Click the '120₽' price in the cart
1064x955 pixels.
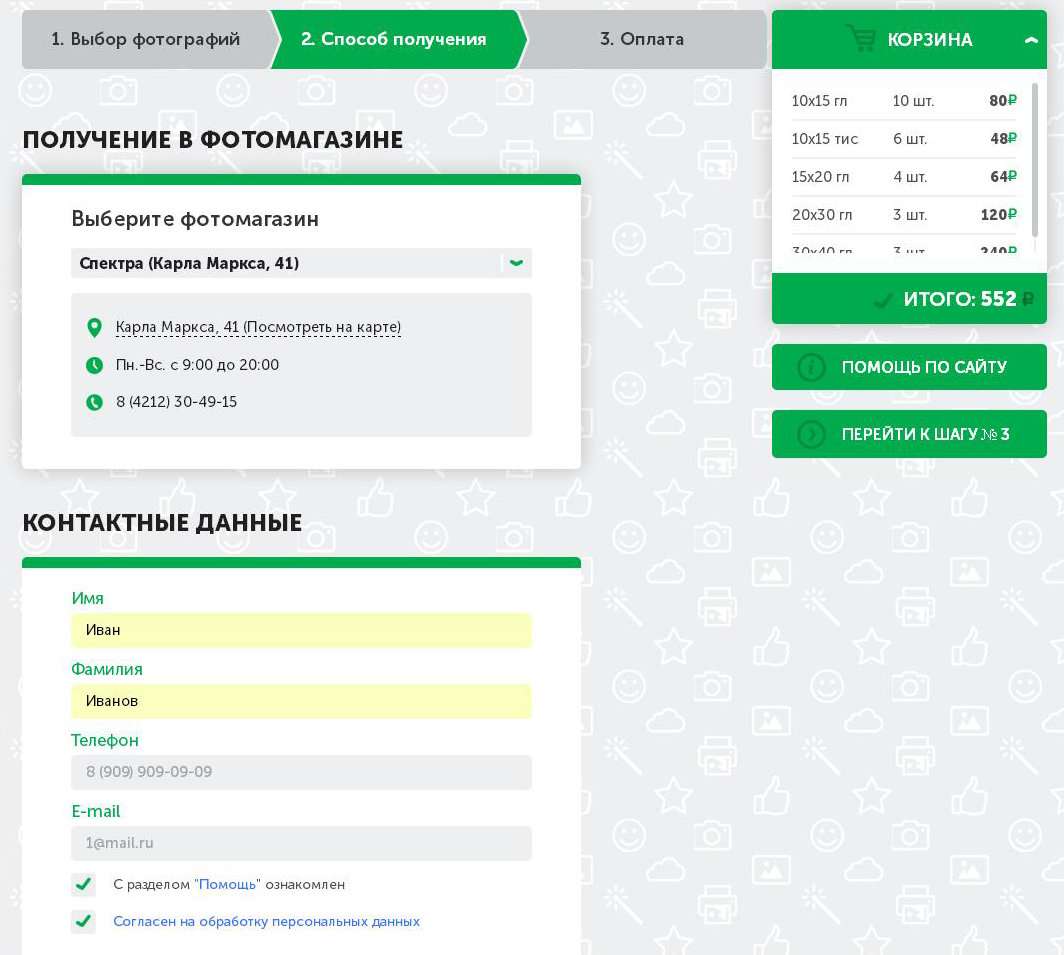tap(999, 214)
